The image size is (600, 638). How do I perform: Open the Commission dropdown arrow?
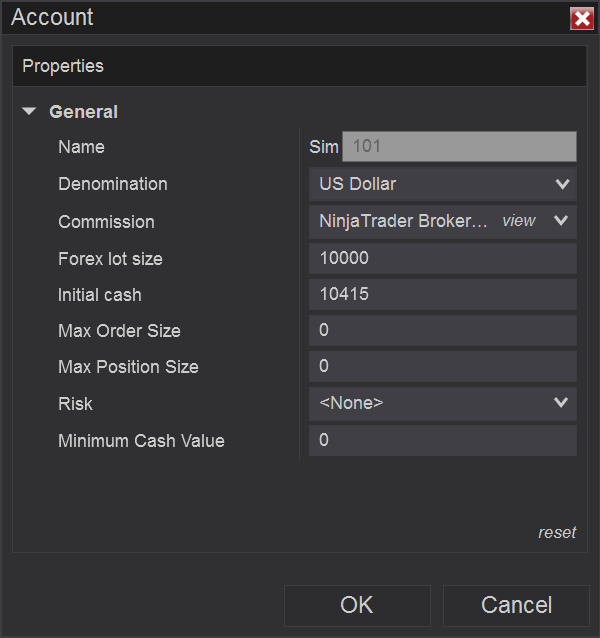[x=560, y=221]
